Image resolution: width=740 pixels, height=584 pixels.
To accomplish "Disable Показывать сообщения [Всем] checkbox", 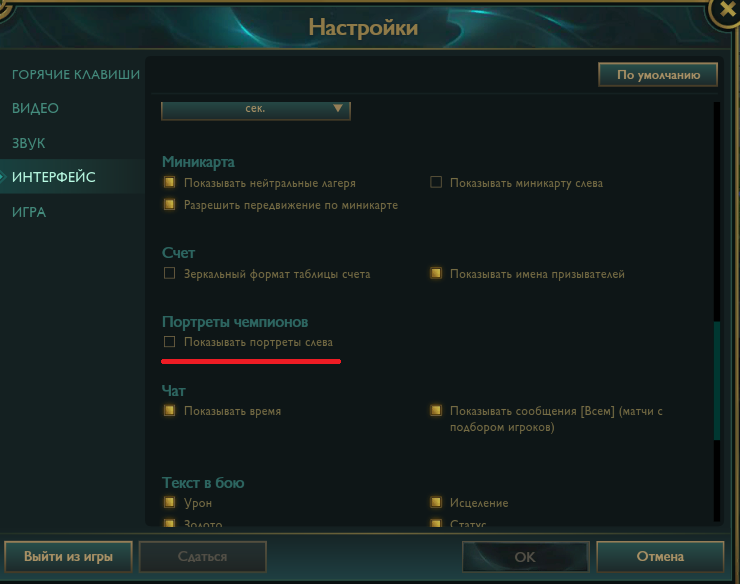I will (436, 411).
